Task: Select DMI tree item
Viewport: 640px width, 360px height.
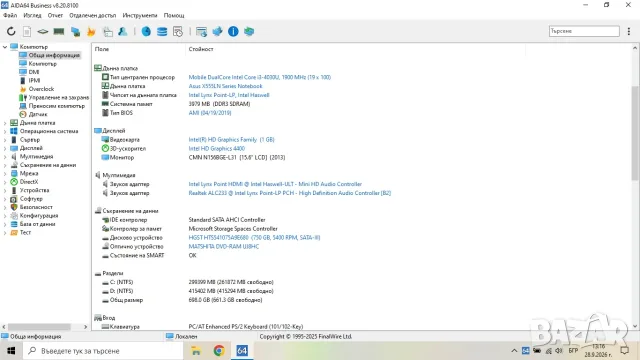Action: (x=34, y=72)
